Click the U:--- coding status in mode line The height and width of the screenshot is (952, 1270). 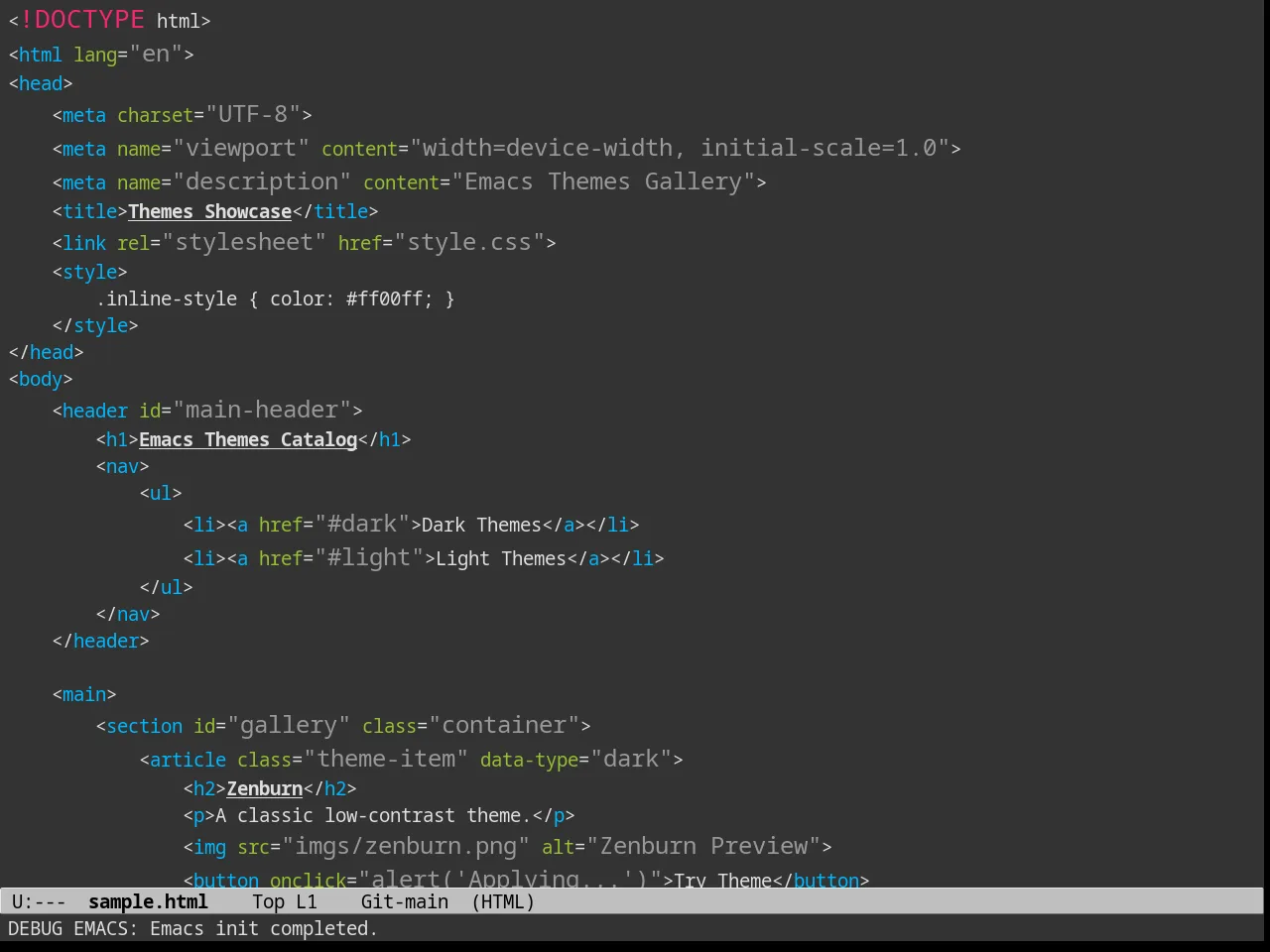(39, 901)
